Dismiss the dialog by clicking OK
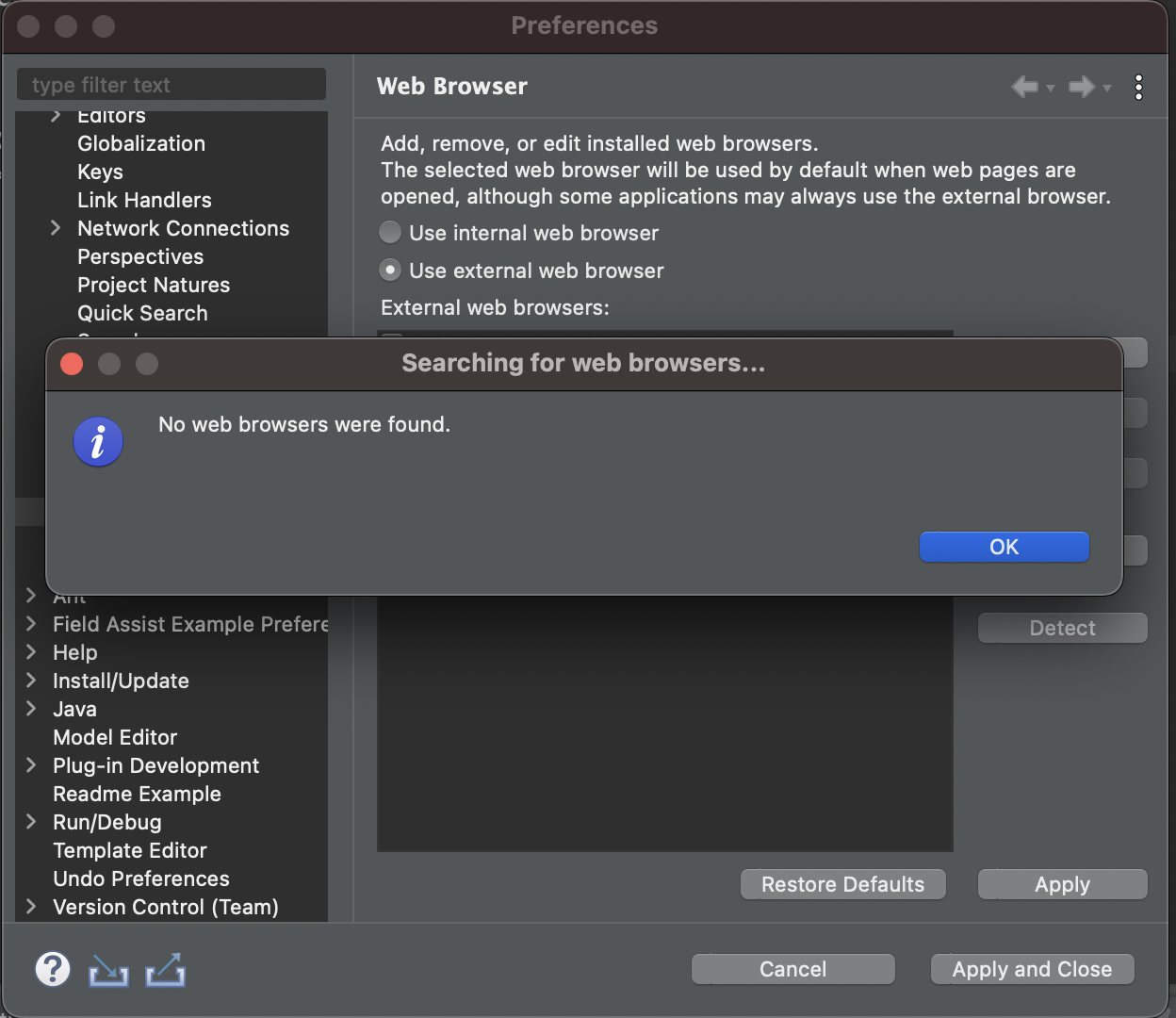Image resolution: width=1176 pixels, height=1018 pixels. click(x=1003, y=547)
